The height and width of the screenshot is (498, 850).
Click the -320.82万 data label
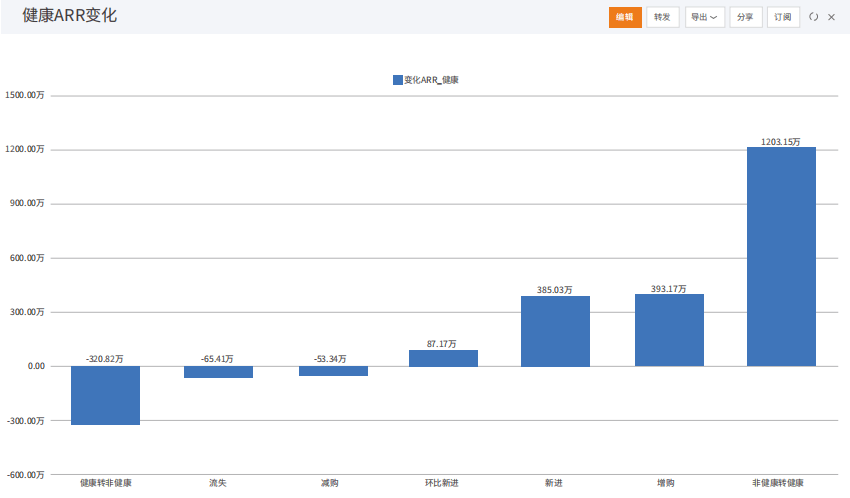click(105, 359)
